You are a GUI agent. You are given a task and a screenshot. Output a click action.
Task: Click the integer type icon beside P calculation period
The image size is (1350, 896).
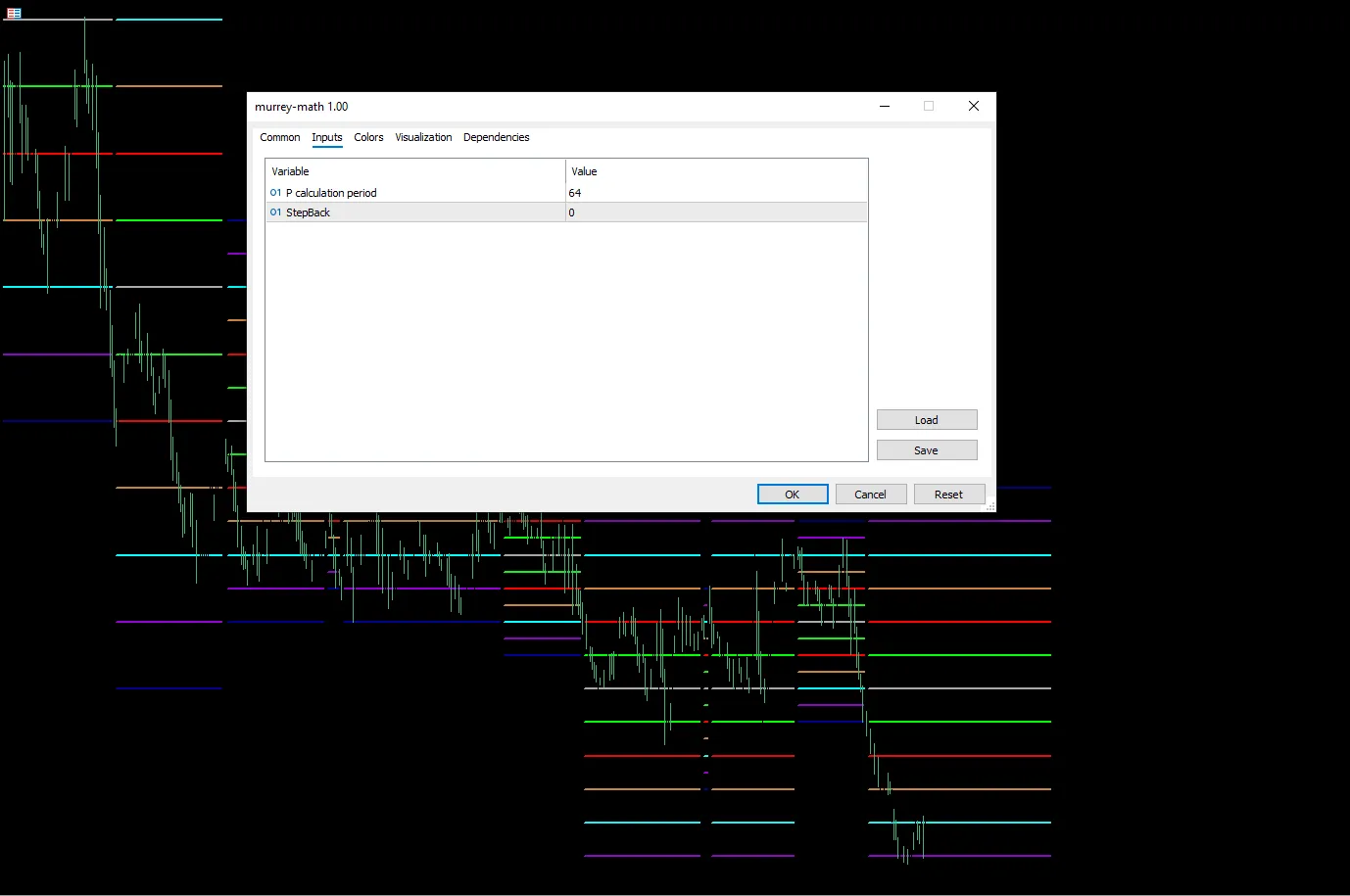(275, 193)
